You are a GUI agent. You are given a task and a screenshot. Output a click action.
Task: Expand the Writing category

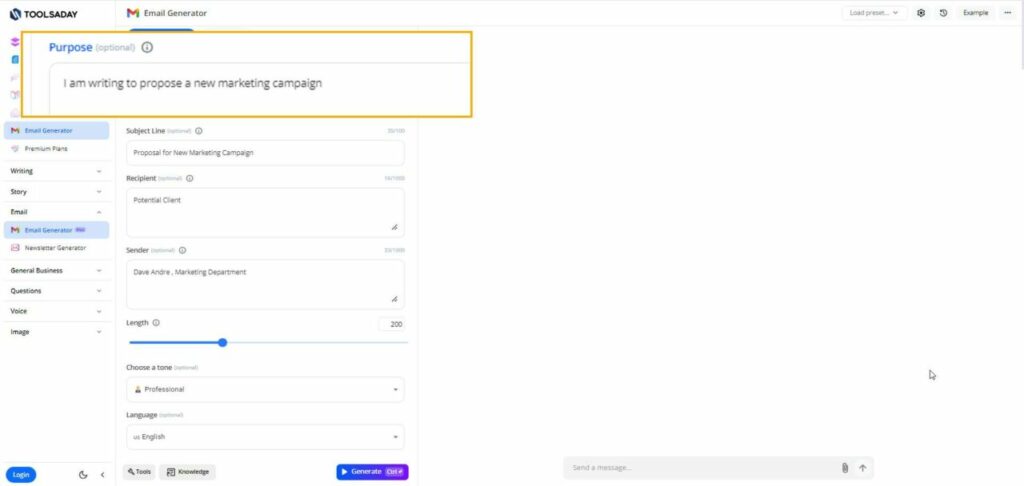pos(57,171)
